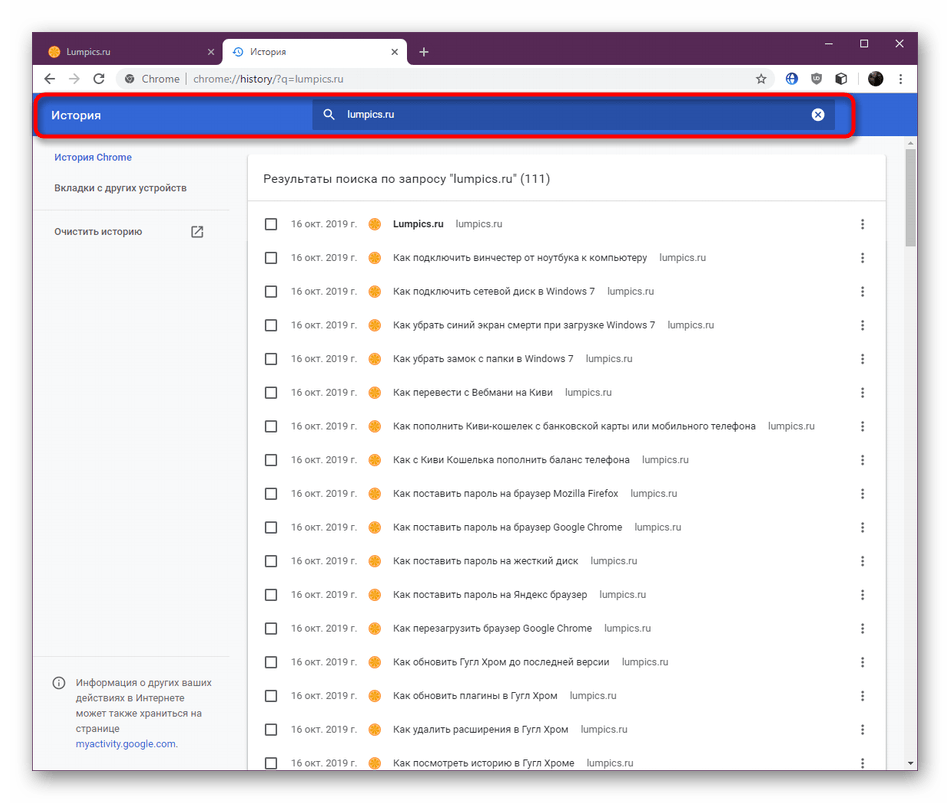Screen dimensions: 950x803
Task: Open the Chrome three-dot main menu
Action: 901,79
